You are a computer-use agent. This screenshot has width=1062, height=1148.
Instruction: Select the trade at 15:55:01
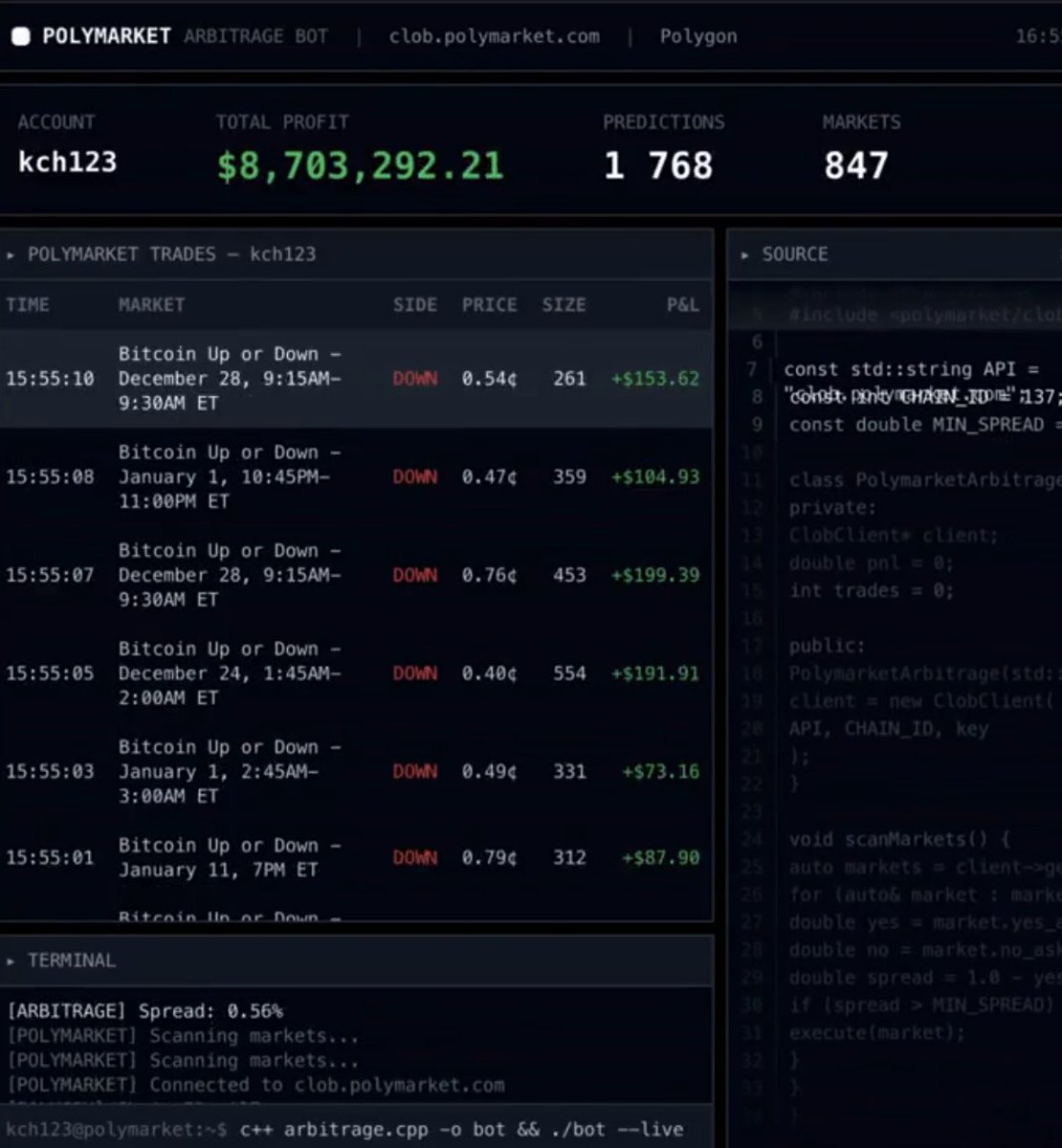point(356,857)
